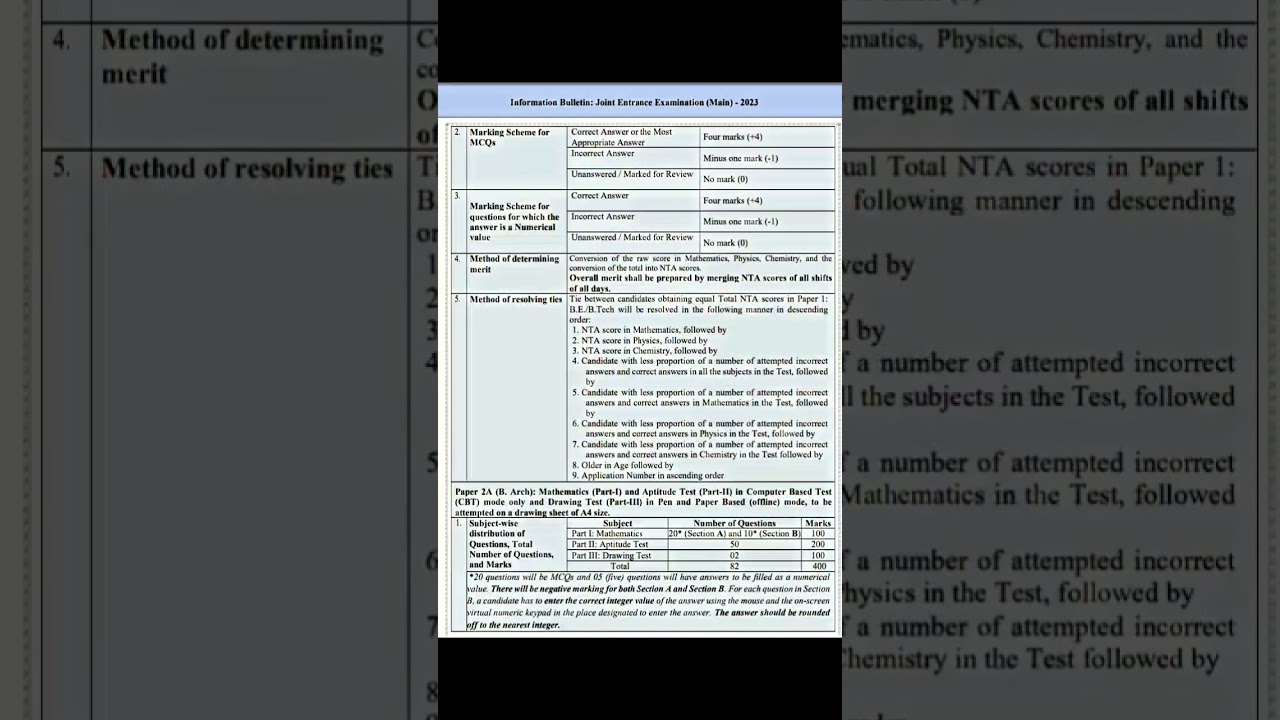Click marks value '100' in Part I Mathematics row
Screen dimensions: 1280x720
click(x=818, y=534)
